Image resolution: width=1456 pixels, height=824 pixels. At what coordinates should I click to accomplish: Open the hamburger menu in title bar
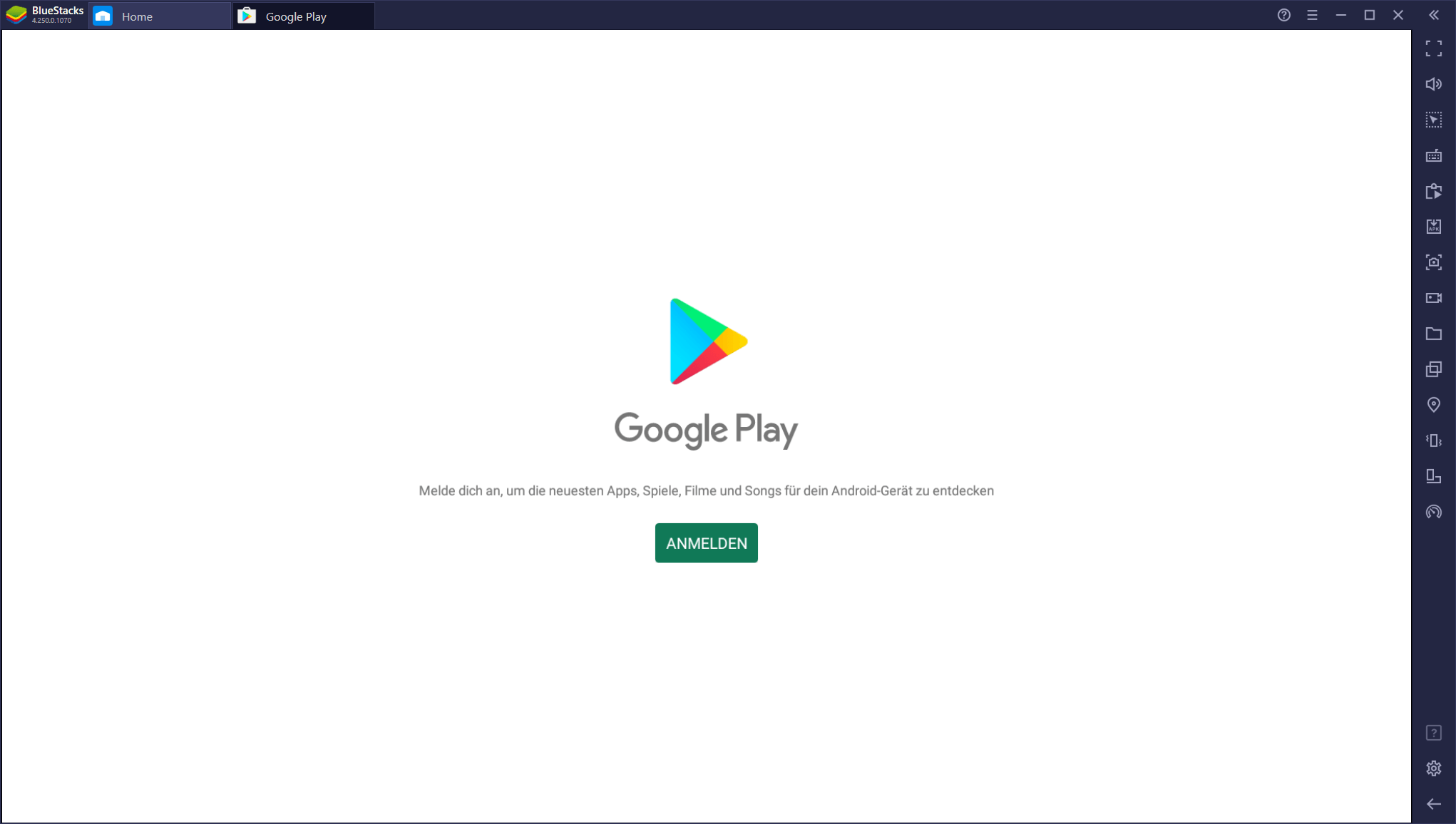click(1312, 15)
